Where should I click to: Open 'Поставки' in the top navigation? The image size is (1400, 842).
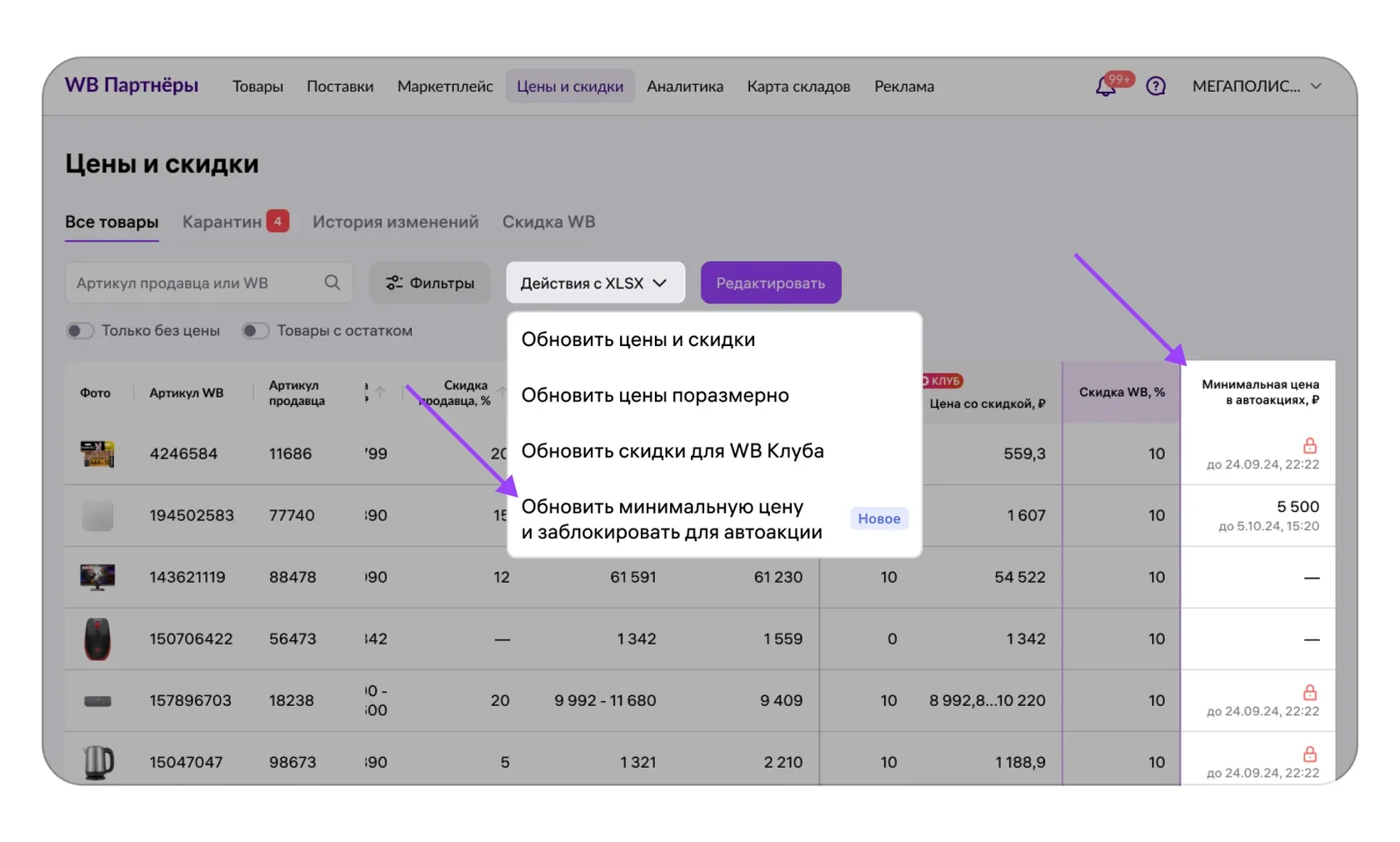point(340,86)
